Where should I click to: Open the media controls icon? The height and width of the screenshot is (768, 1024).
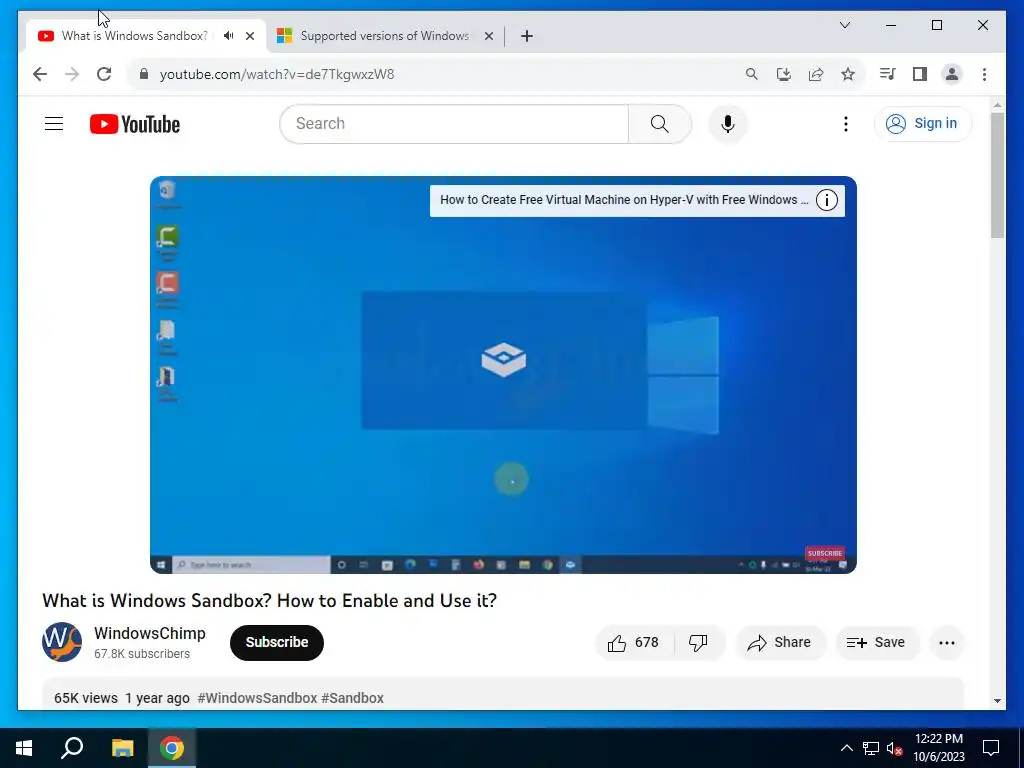[887, 74]
